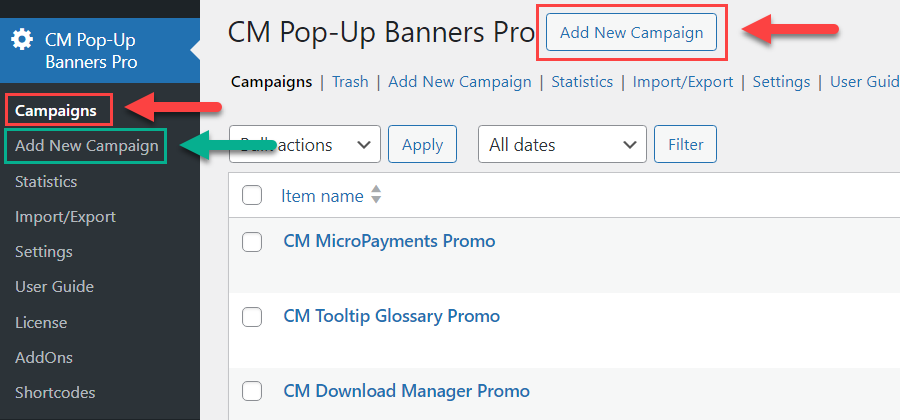Click the CM Pop-Up Banners Pro sidebar heading
The width and height of the screenshot is (900, 420).
pos(100,50)
